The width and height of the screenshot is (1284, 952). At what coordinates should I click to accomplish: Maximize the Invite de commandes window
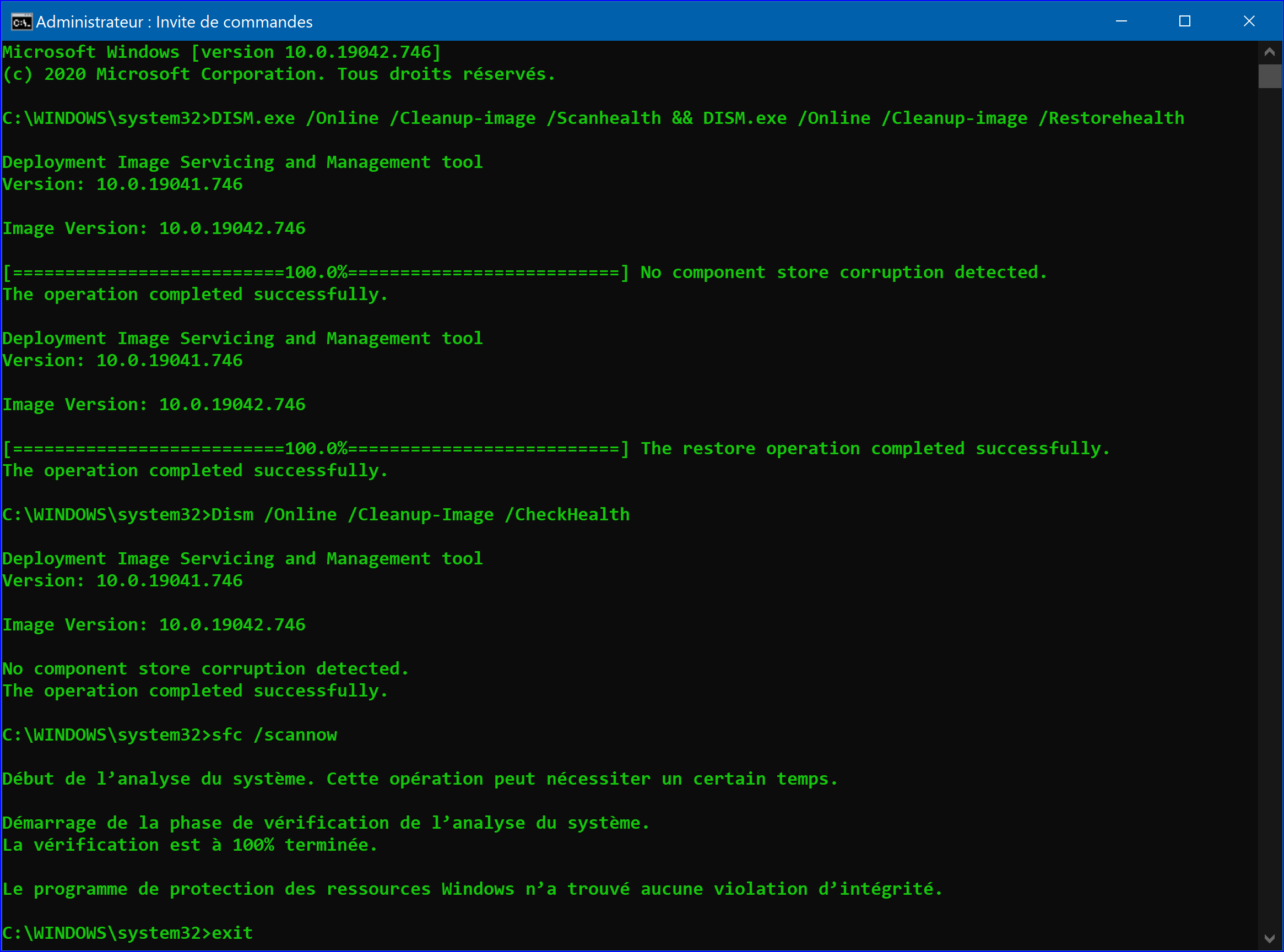[1185, 21]
